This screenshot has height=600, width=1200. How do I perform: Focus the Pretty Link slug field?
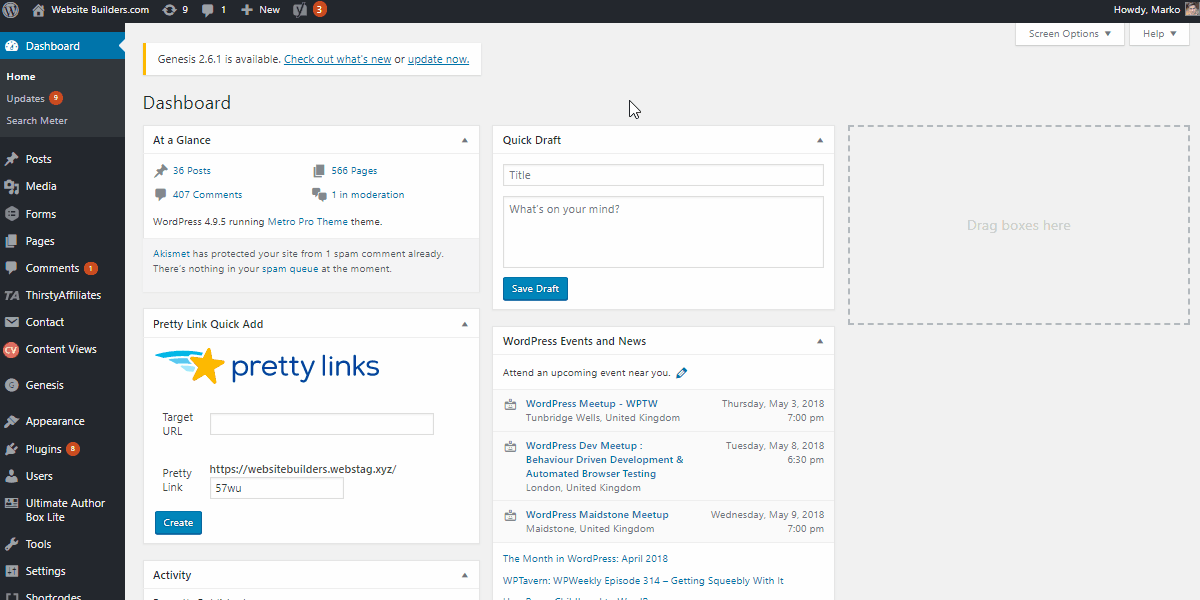(x=277, y=488)
